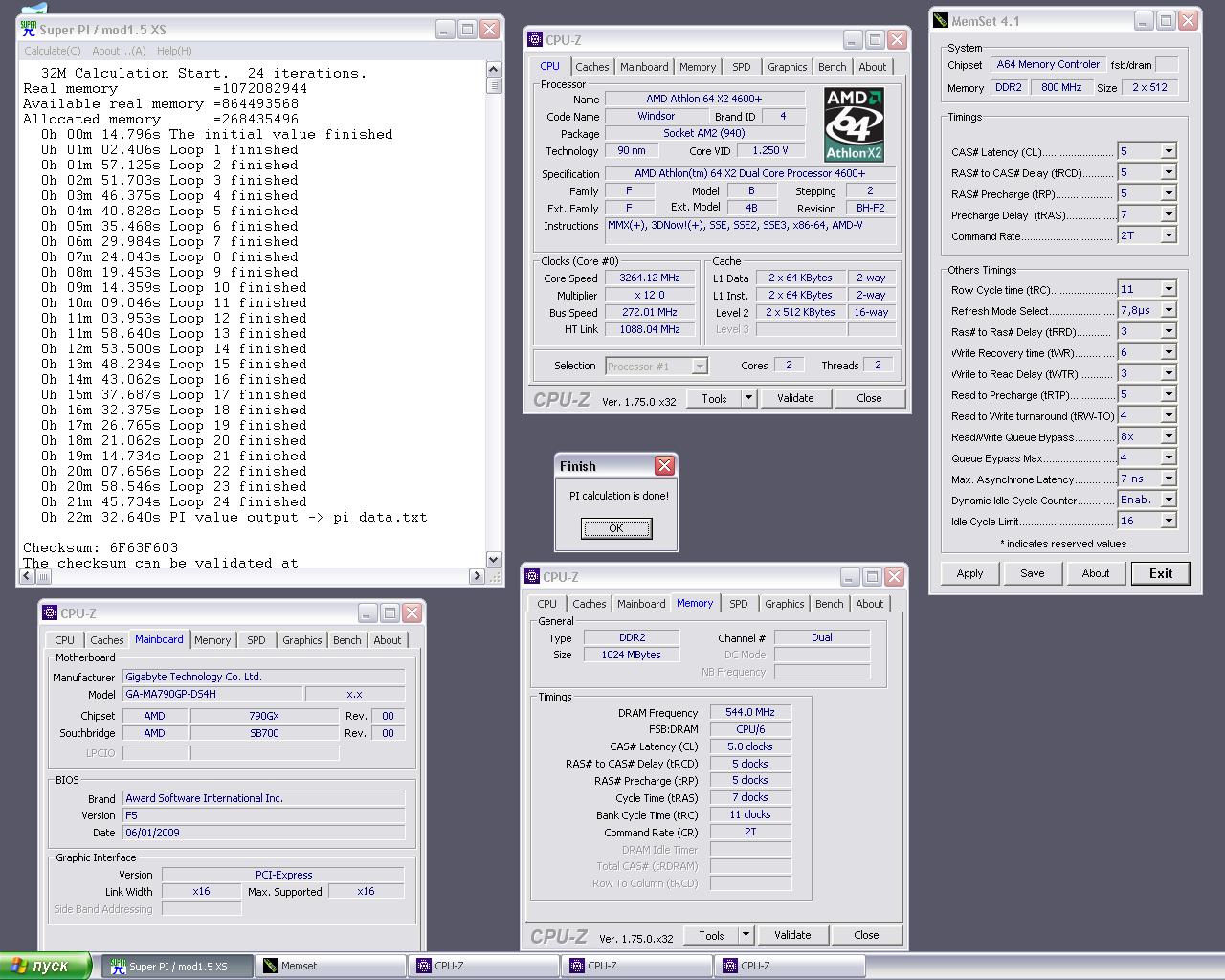Open the tRCD dropdown in MemSet
This screenshot has width=1225, height=980.
coord(1169,172)
